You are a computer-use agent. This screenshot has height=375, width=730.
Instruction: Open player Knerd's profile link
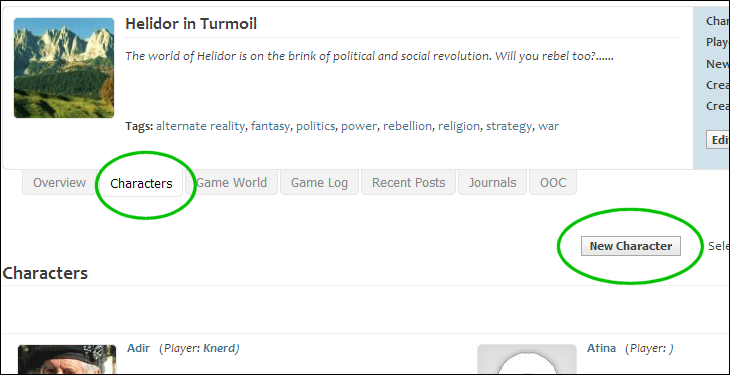point(219,348)
